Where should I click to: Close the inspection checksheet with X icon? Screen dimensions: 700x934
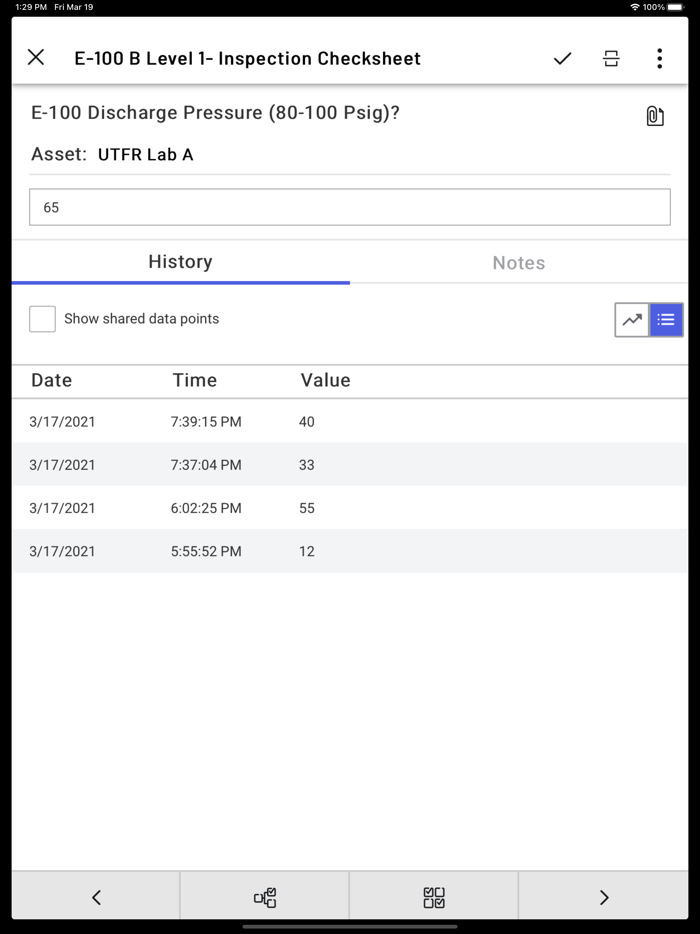(36, 58)
